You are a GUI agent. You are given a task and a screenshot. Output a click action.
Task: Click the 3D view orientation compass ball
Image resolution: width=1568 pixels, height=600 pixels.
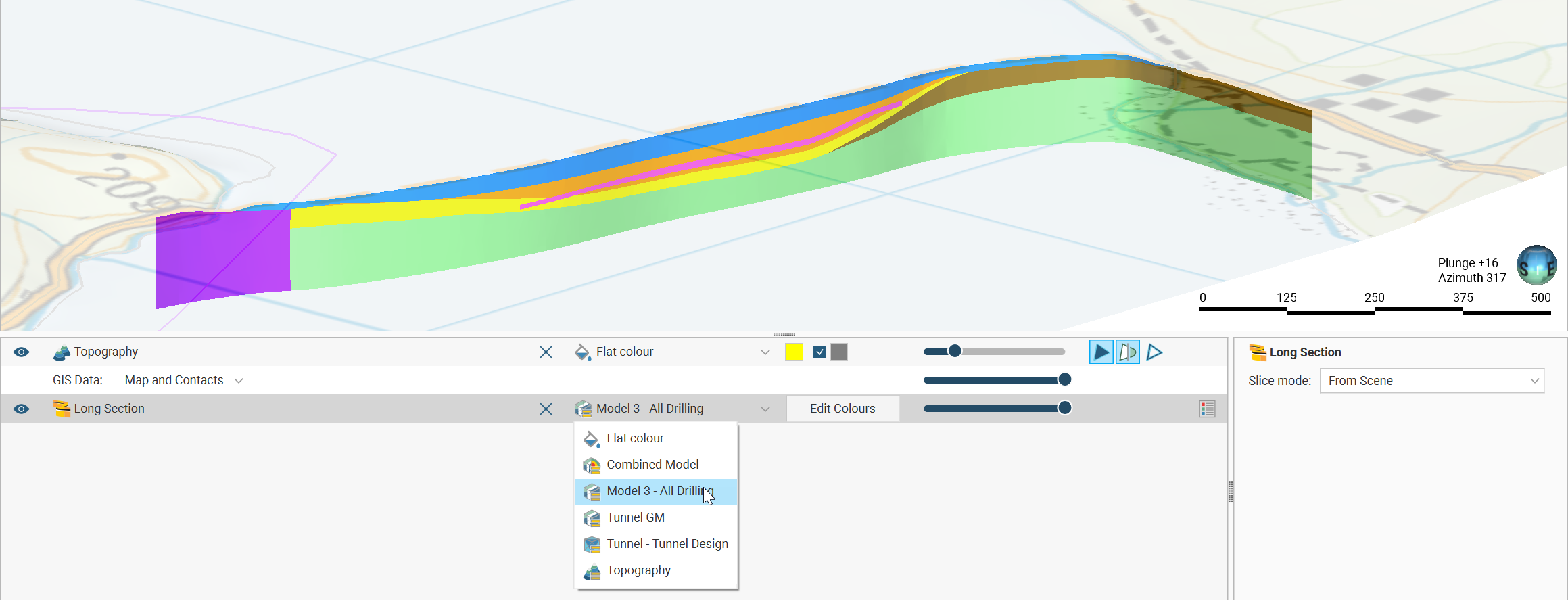click(x=1536, y=265)
